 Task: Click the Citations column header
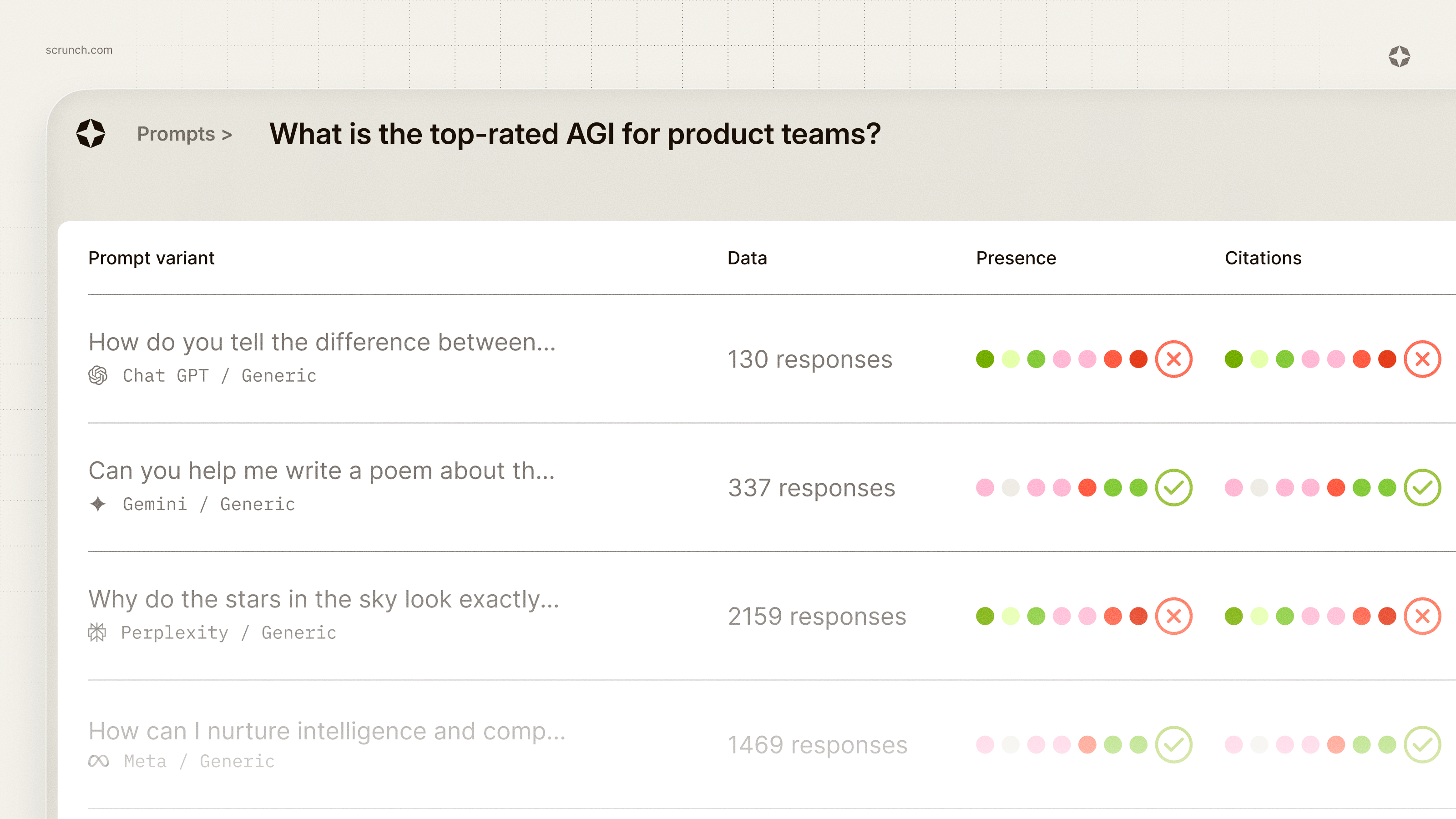(1263, 258)
